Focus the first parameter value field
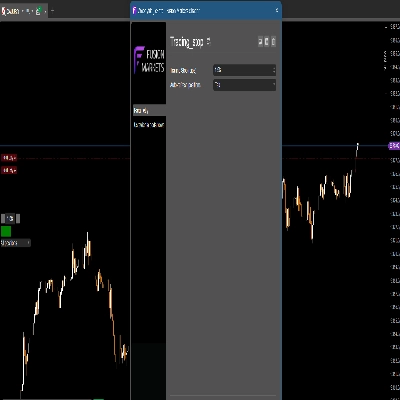The width and height of the screenshot is (400, 400). coord(244,70)
